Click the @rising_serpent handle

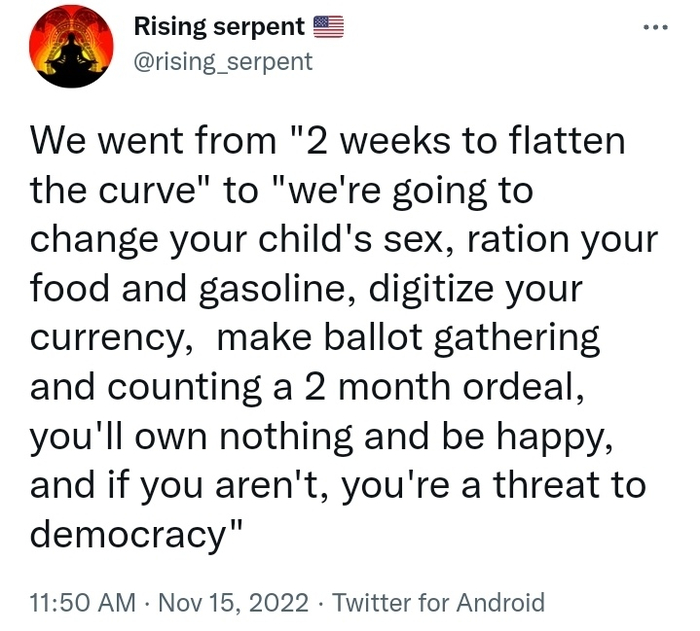pyautogui.click(x=223, y=61)
